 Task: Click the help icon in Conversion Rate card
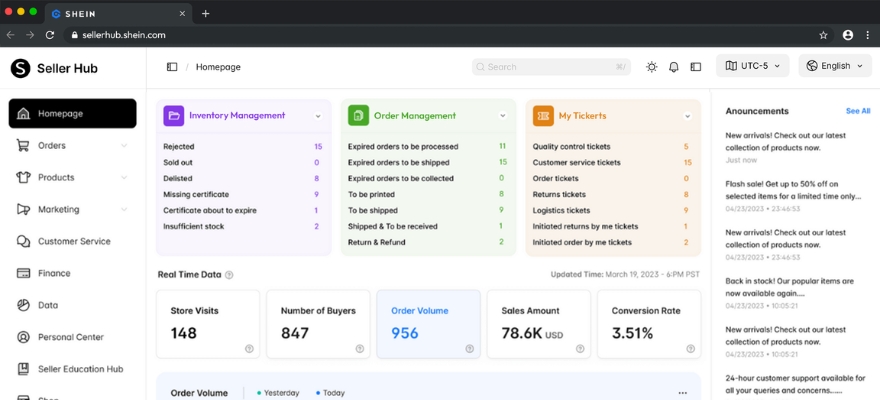pyautogui.click(x=691, y=348)
